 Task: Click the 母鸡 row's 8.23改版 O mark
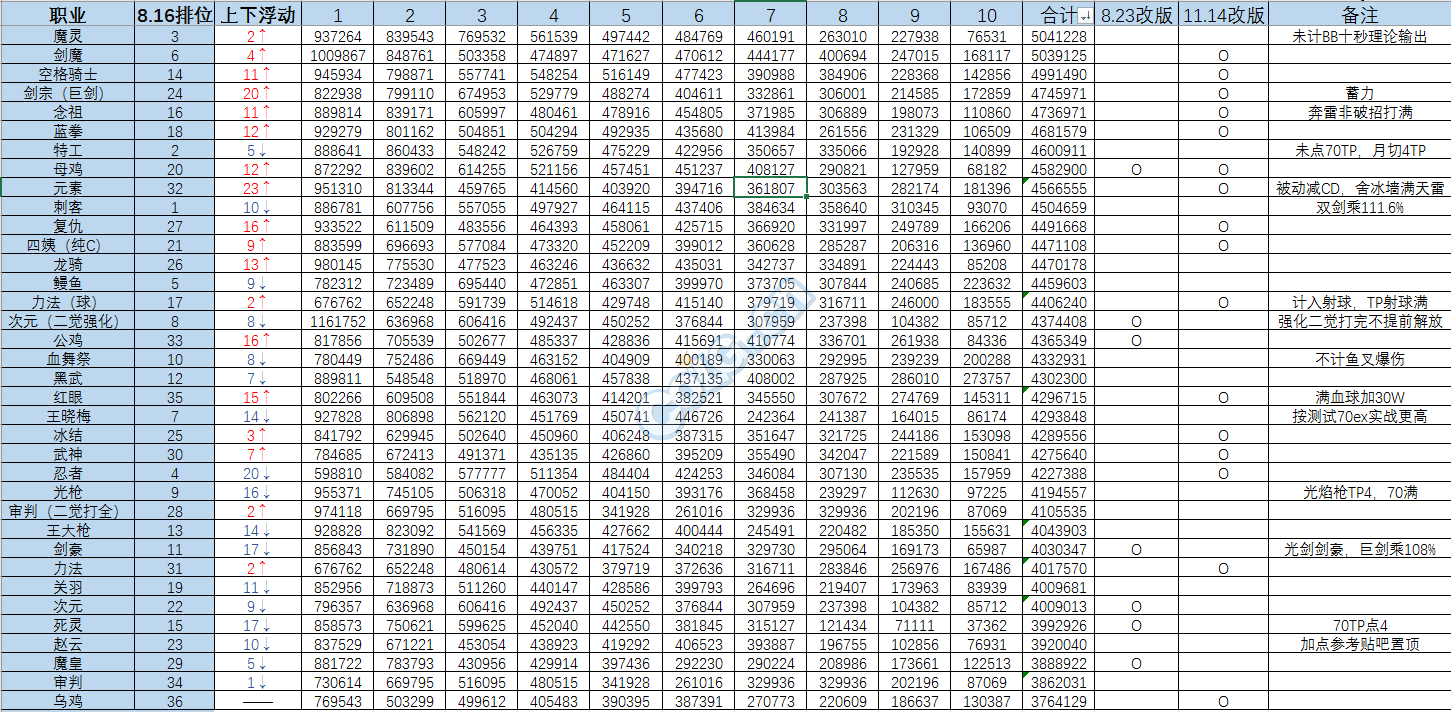1136,170
